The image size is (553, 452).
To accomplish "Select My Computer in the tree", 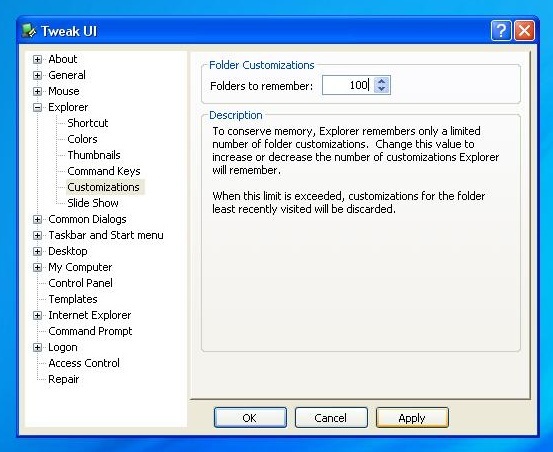I will (x=80, y=267).
